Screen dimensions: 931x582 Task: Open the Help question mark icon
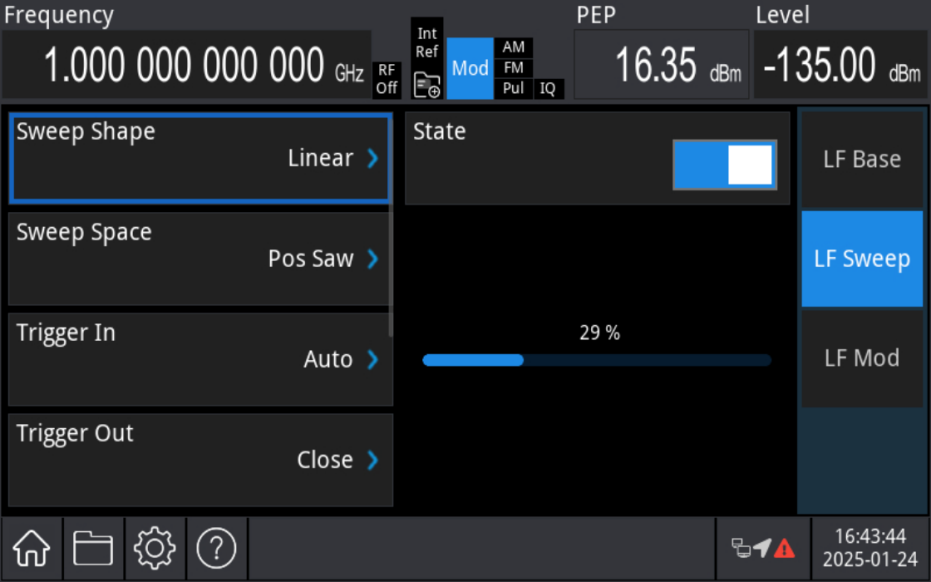(217, 548)
